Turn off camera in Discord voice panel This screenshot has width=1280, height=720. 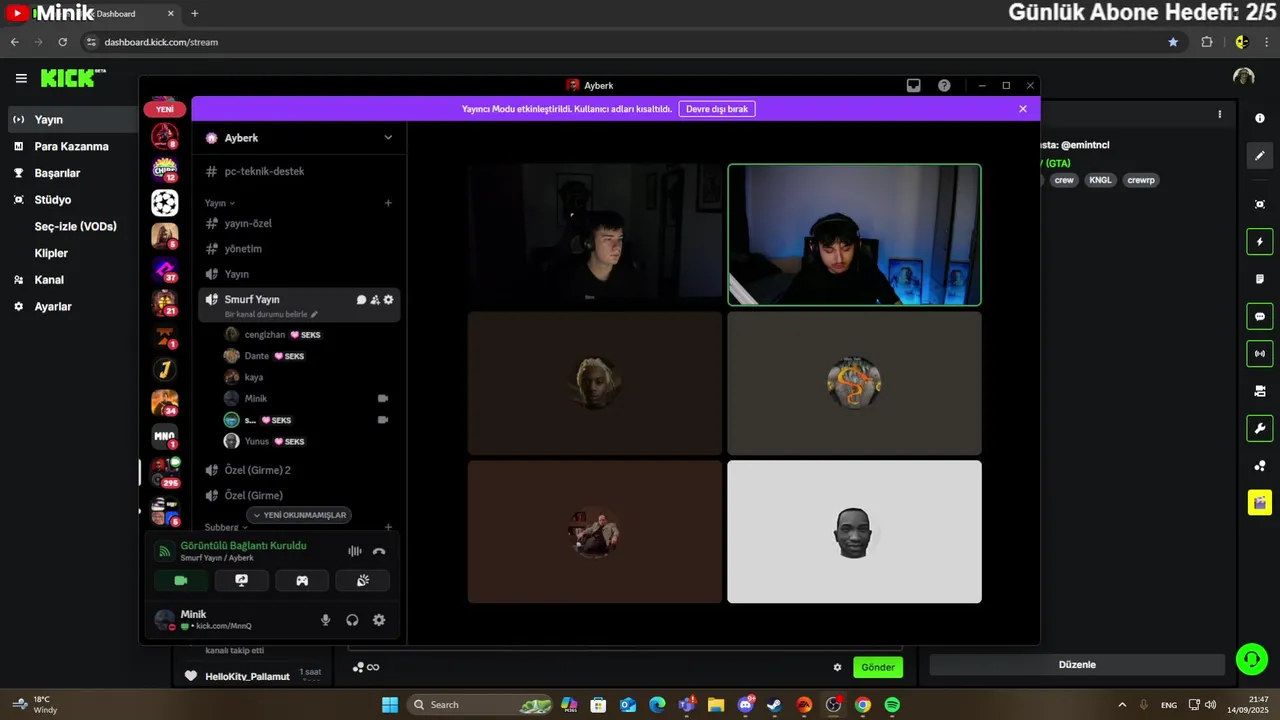(181, 580)
